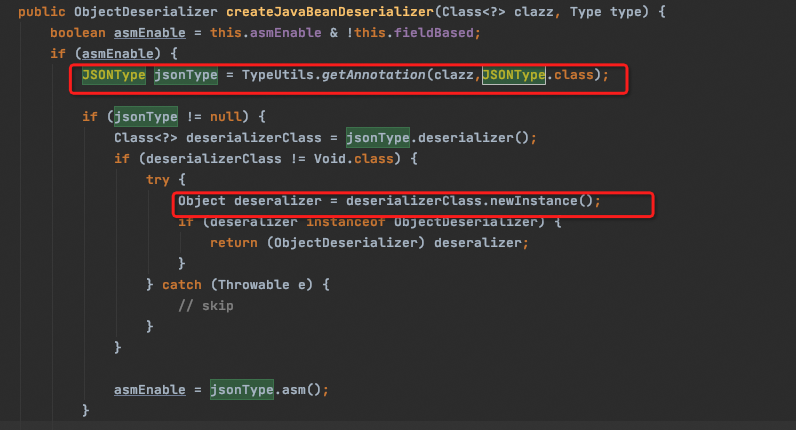Click the JSONType type at declaration start

click(114, 75)
